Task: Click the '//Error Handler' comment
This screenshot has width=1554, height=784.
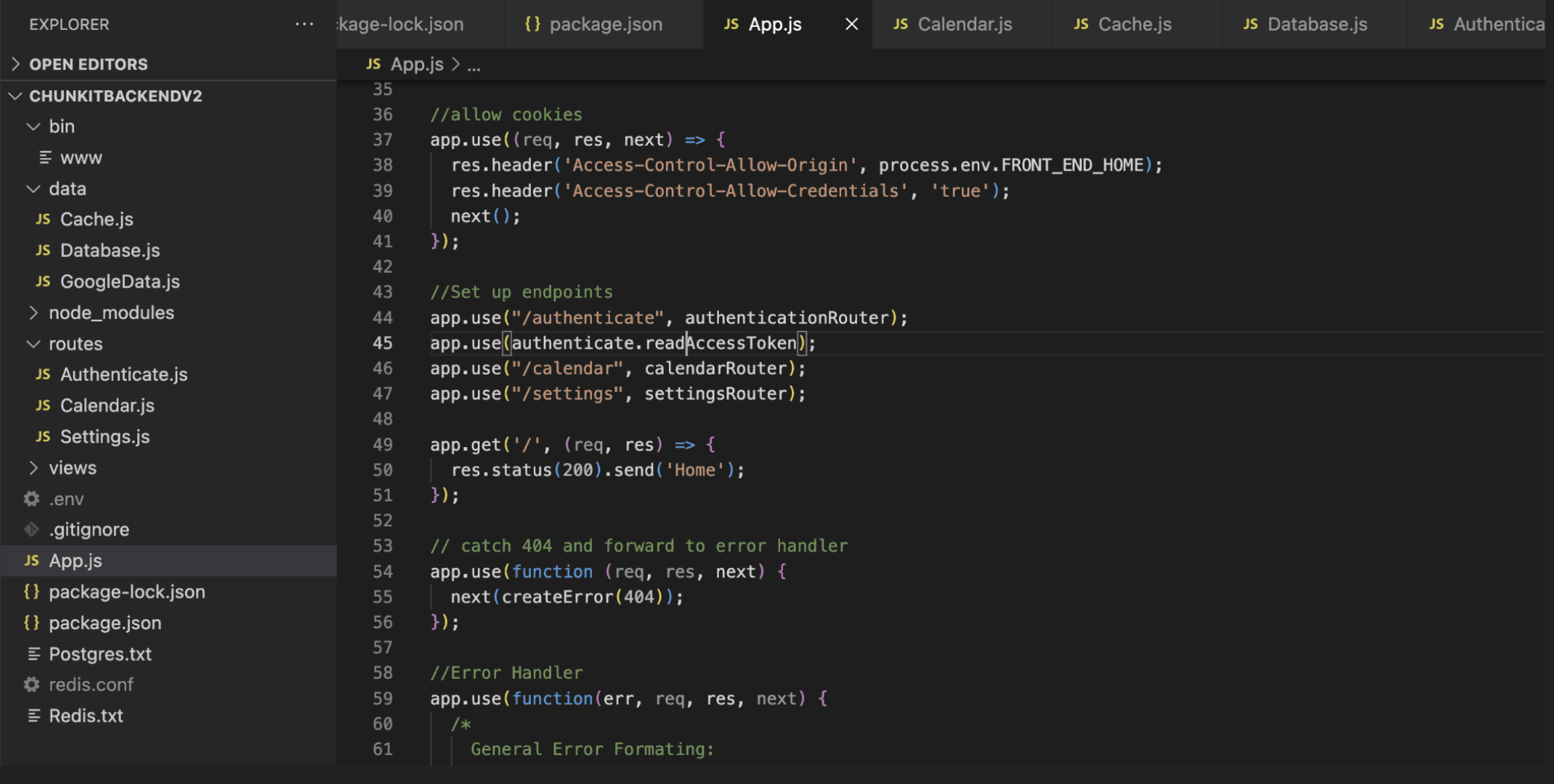Action: (506, 674)
